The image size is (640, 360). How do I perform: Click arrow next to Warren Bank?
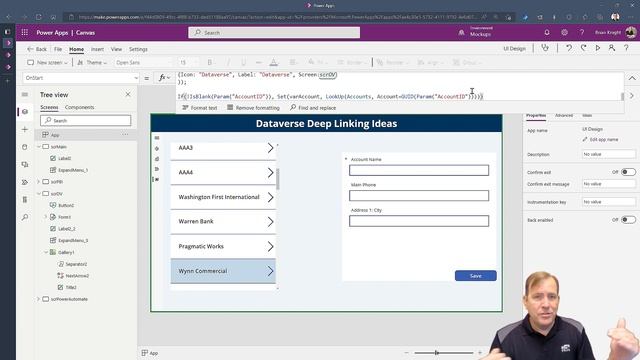tap(270, 222)
